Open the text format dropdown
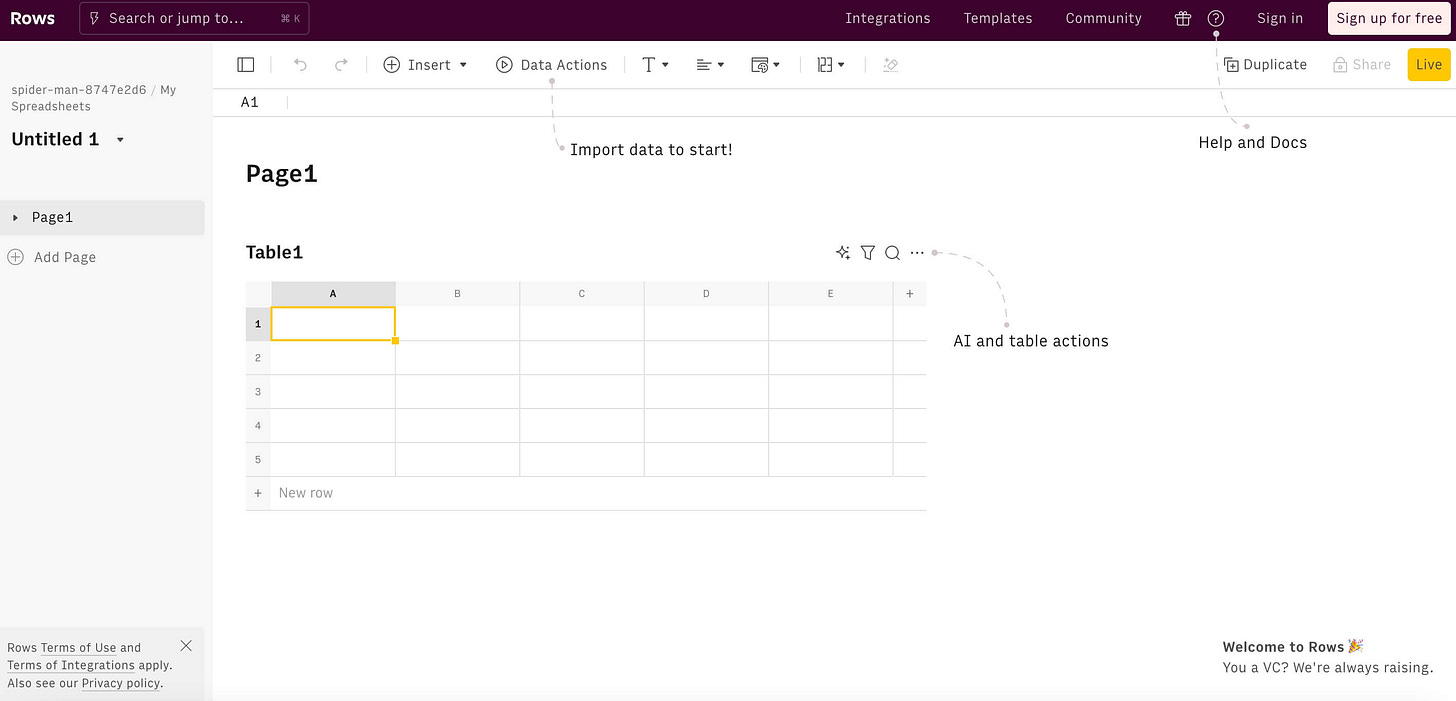 pyautogui.click(x=655, y=65)
